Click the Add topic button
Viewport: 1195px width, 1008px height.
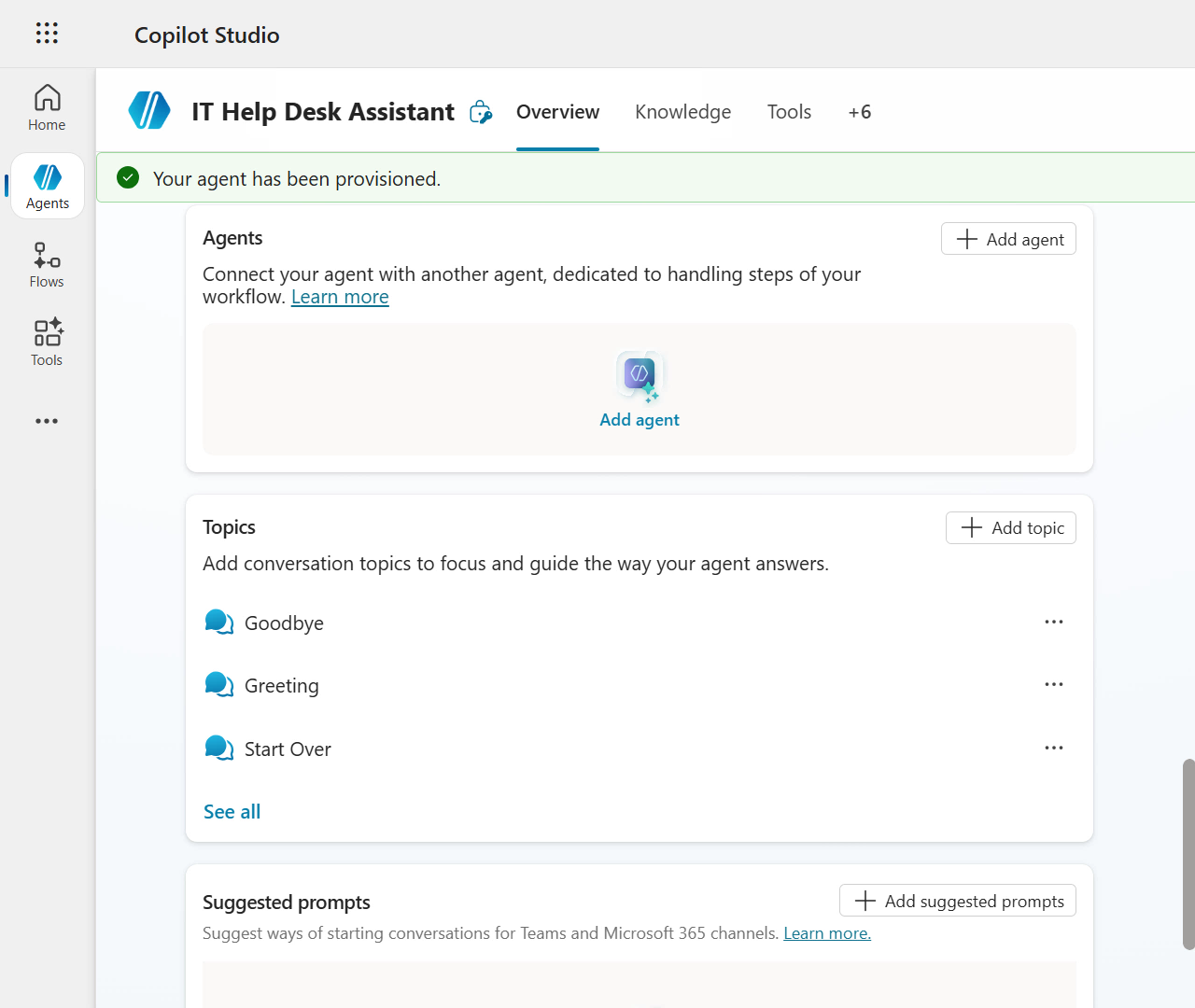[x=1010, y=528]
